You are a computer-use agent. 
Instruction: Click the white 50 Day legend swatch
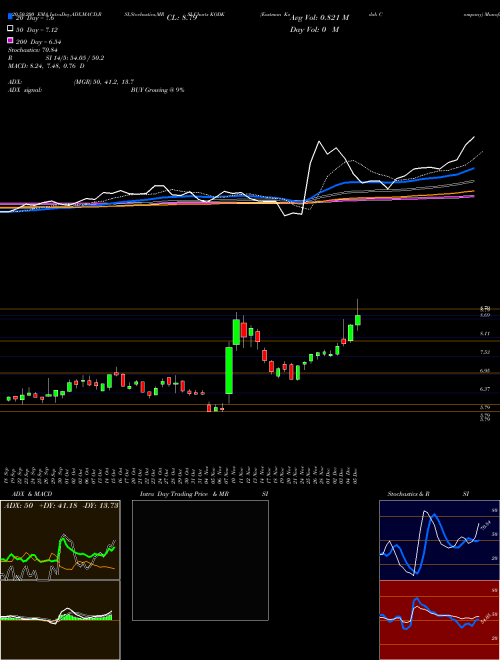10,29
